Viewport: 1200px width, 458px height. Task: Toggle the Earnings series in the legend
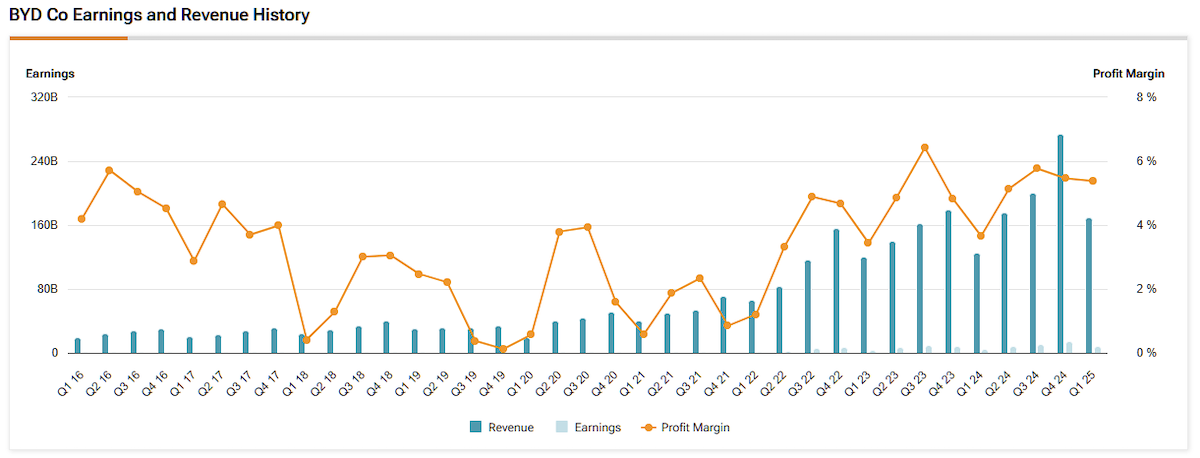588,427
